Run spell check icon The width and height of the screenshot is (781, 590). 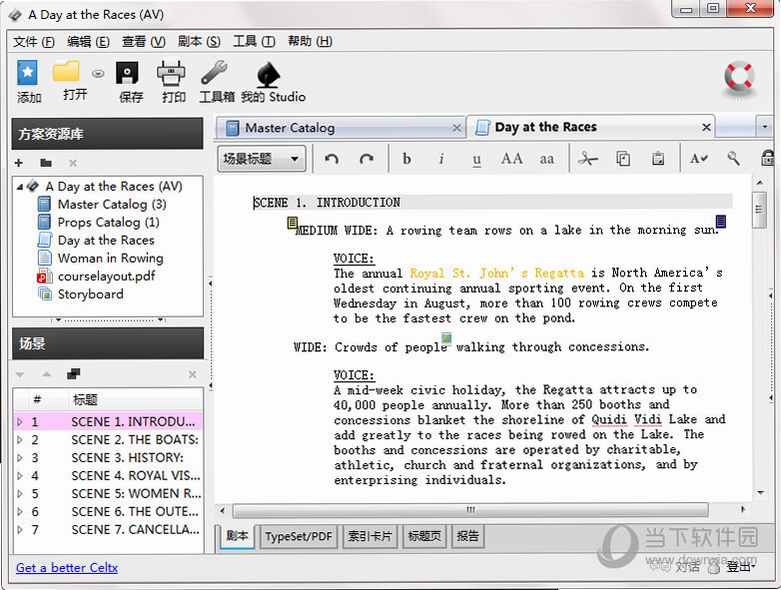(x=698, y=159)
